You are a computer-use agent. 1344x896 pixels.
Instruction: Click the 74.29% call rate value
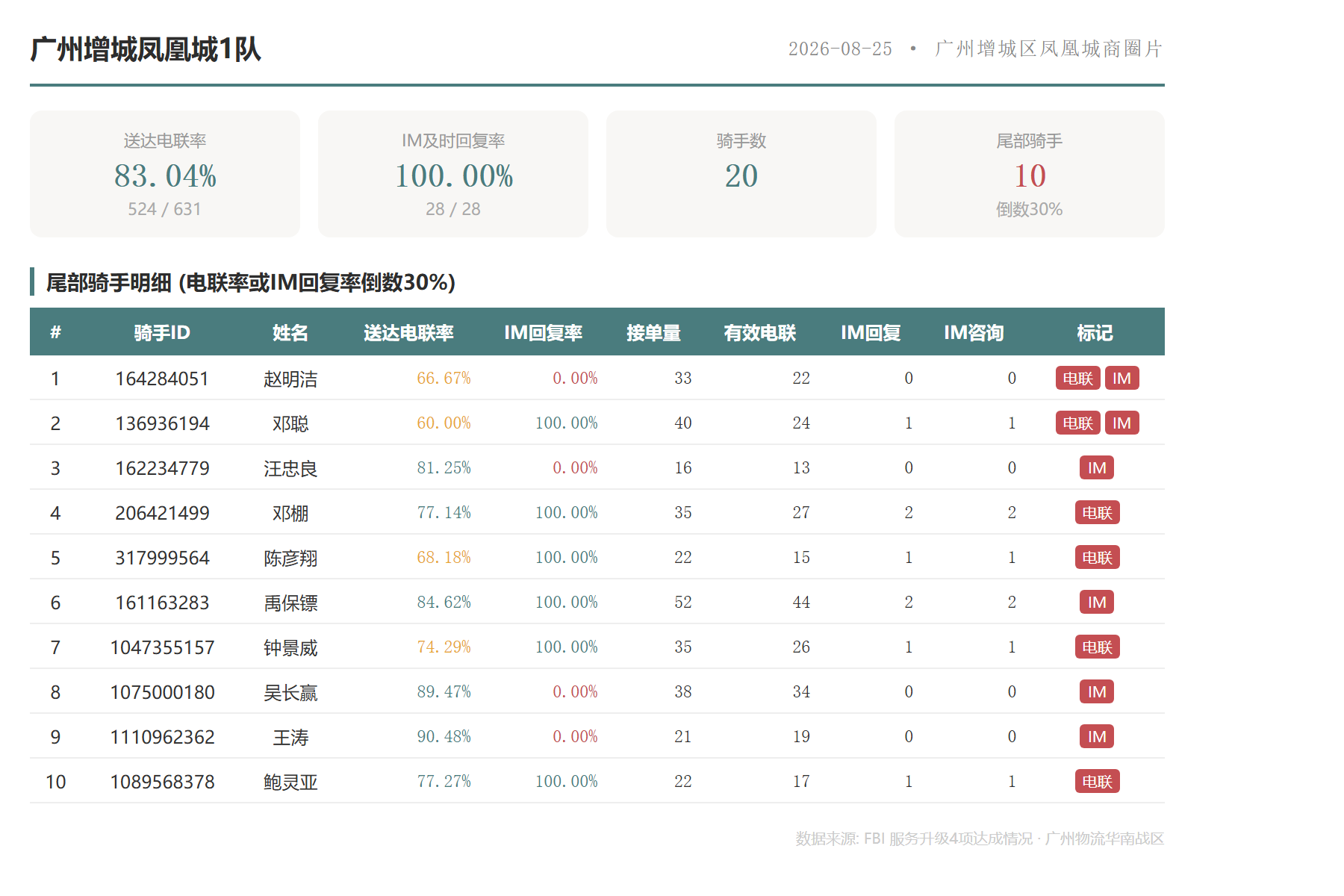tap(444, 647)
